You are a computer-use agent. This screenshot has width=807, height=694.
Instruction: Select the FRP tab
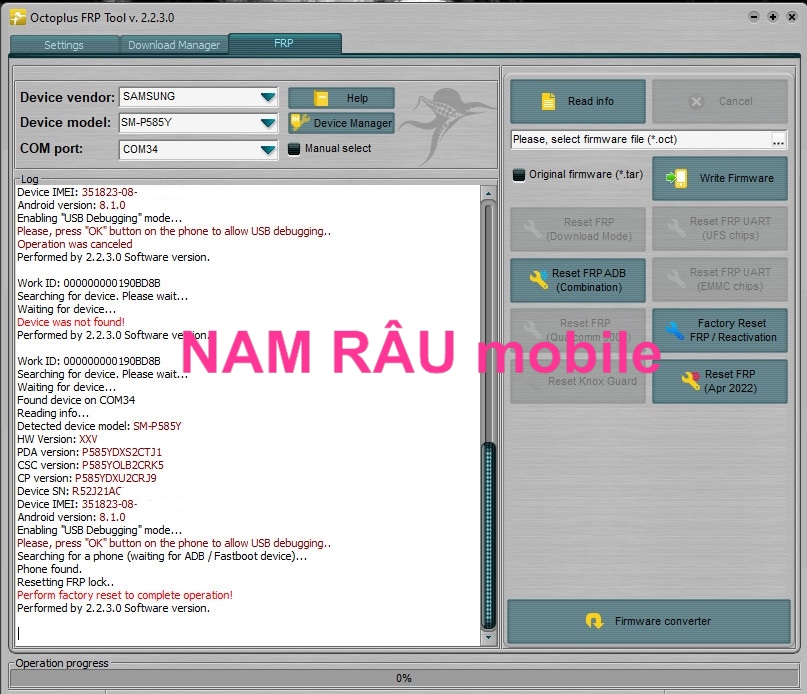coord(284,43)
